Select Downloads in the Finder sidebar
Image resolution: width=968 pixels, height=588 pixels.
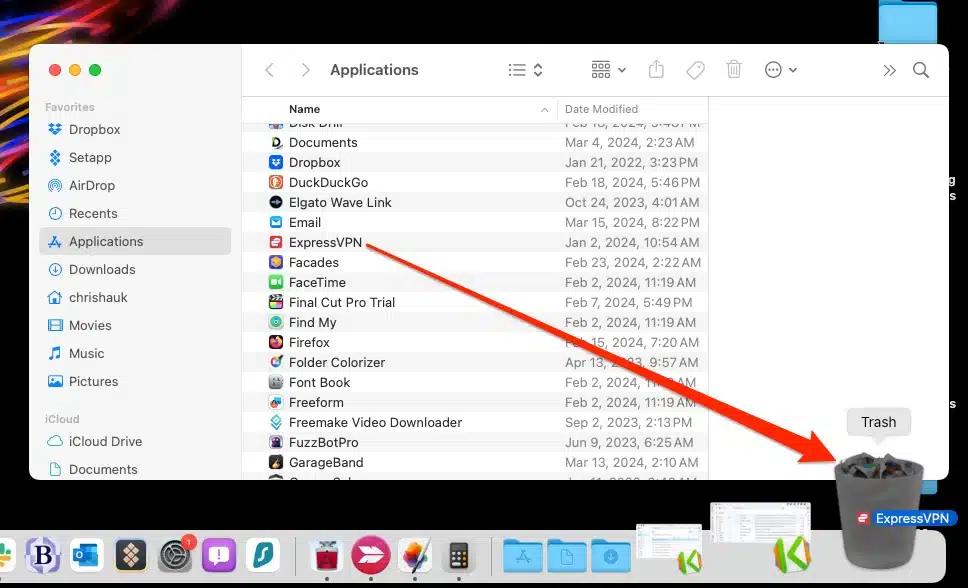102,269
